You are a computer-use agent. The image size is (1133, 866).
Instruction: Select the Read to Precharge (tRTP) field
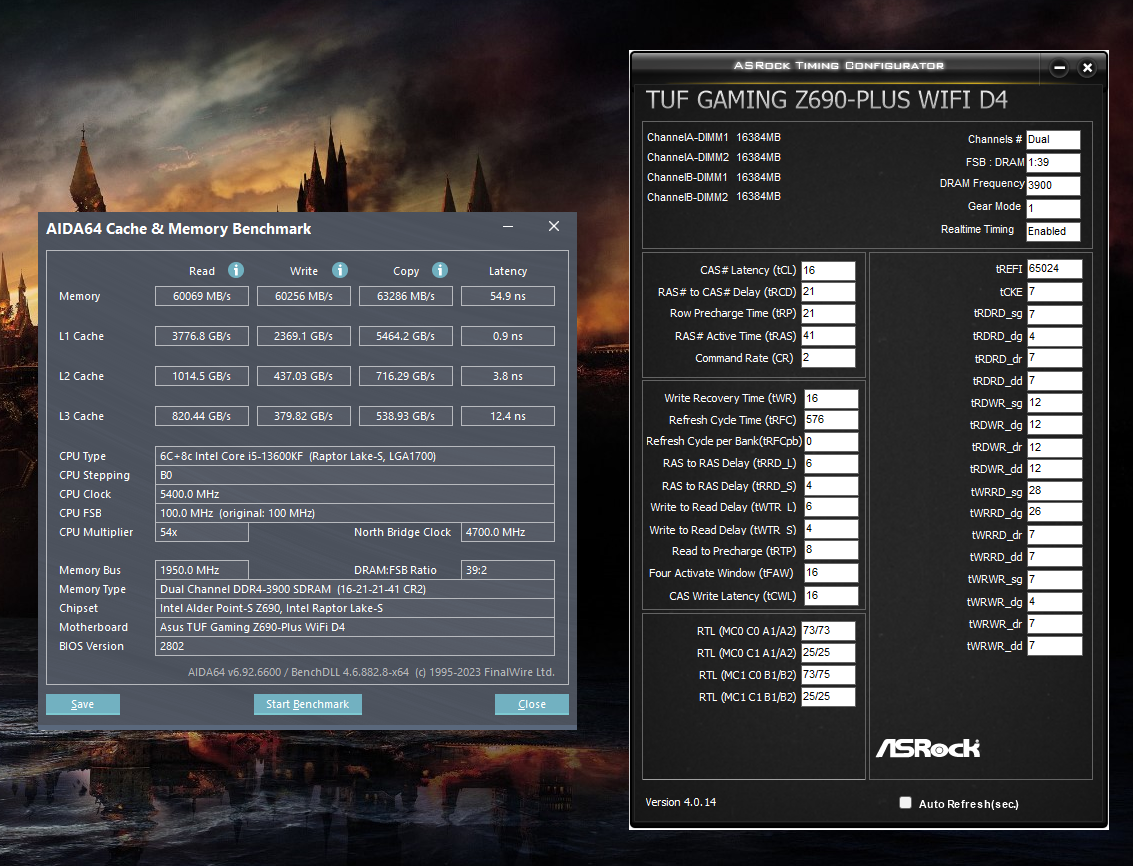tap(831, 550)
